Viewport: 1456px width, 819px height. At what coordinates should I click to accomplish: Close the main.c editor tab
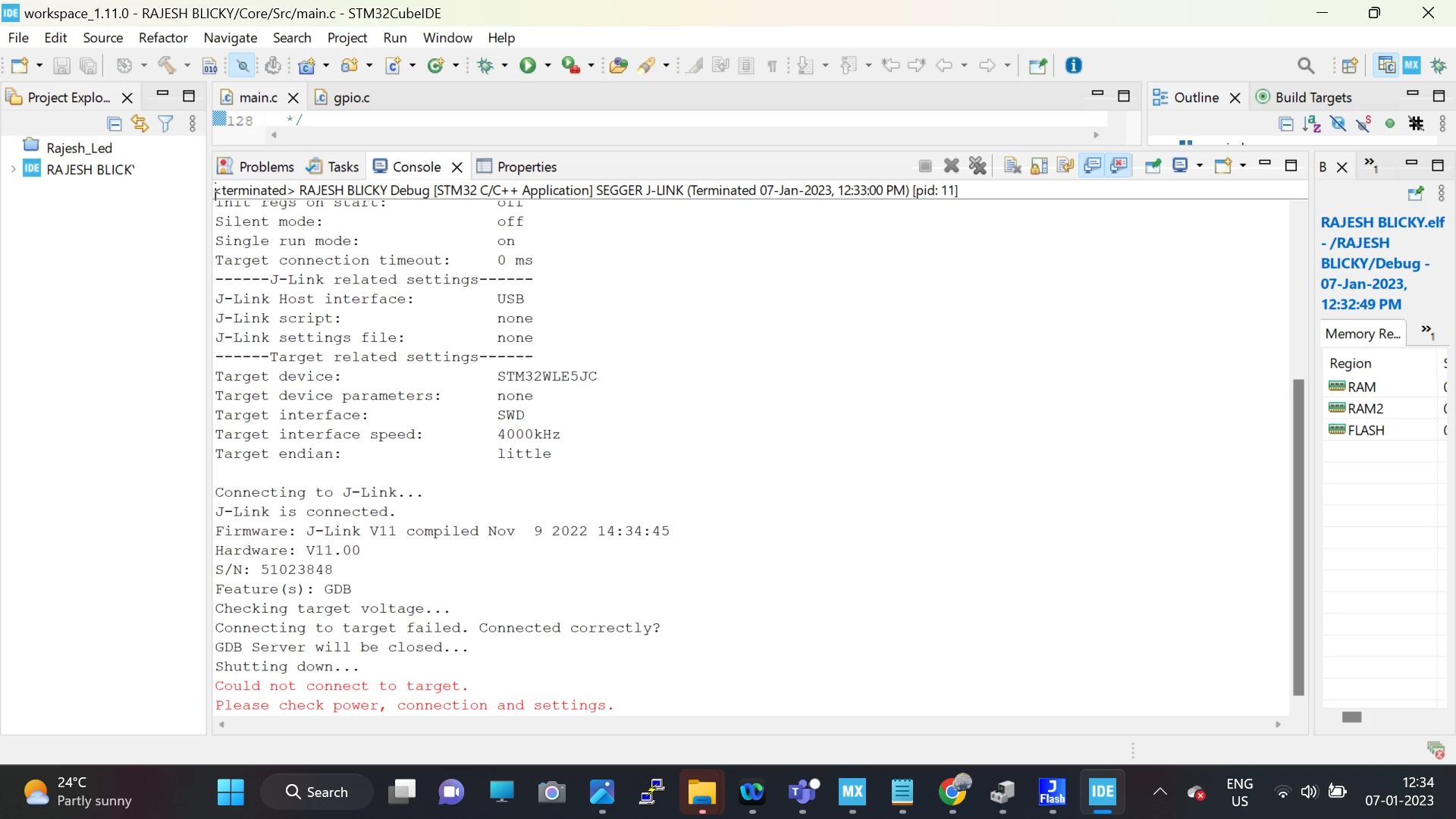pyautogui.click(x=293, y=98)
